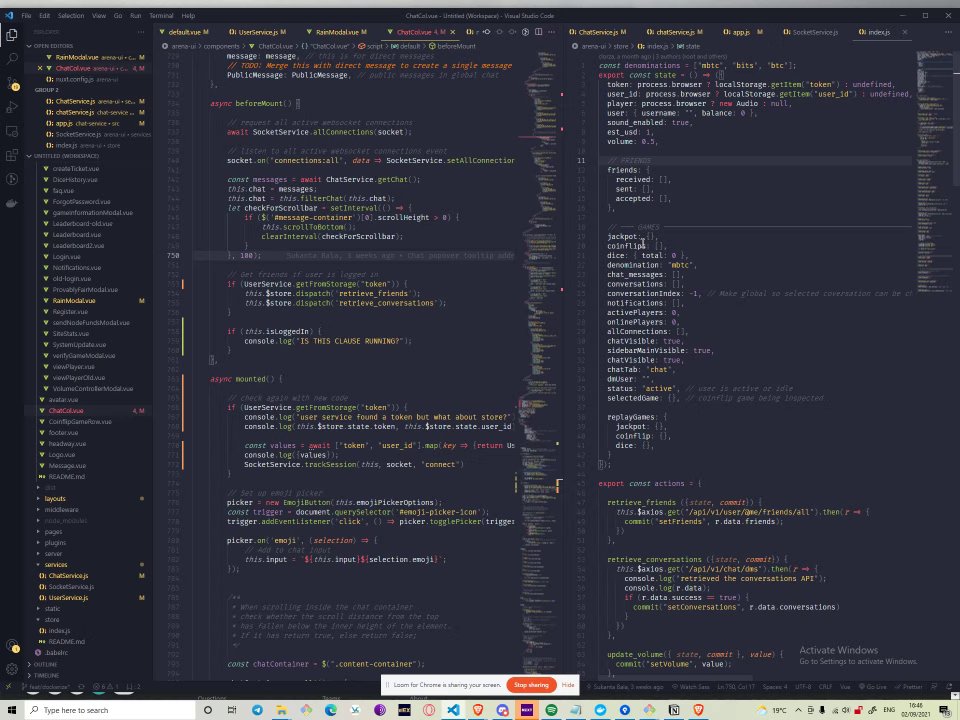Open the Run and Debug view
This screenshot has height=720, width=960.
[x=12, y=107]
